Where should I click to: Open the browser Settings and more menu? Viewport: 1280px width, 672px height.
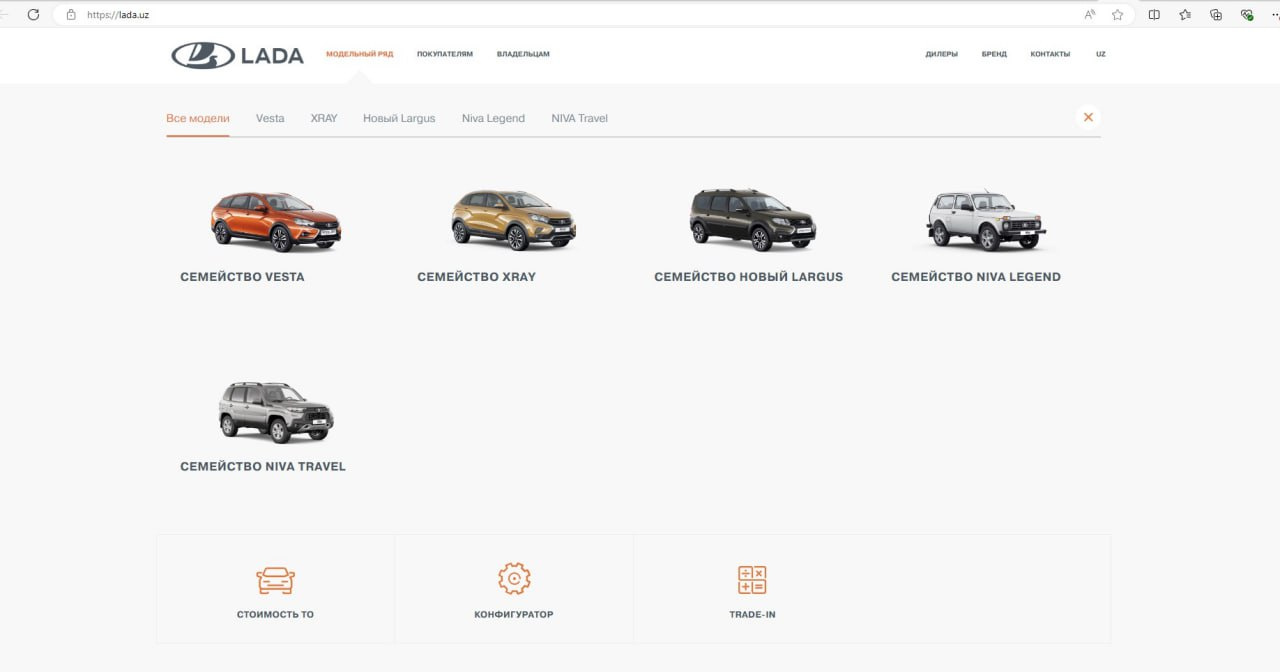point(1274,15)
